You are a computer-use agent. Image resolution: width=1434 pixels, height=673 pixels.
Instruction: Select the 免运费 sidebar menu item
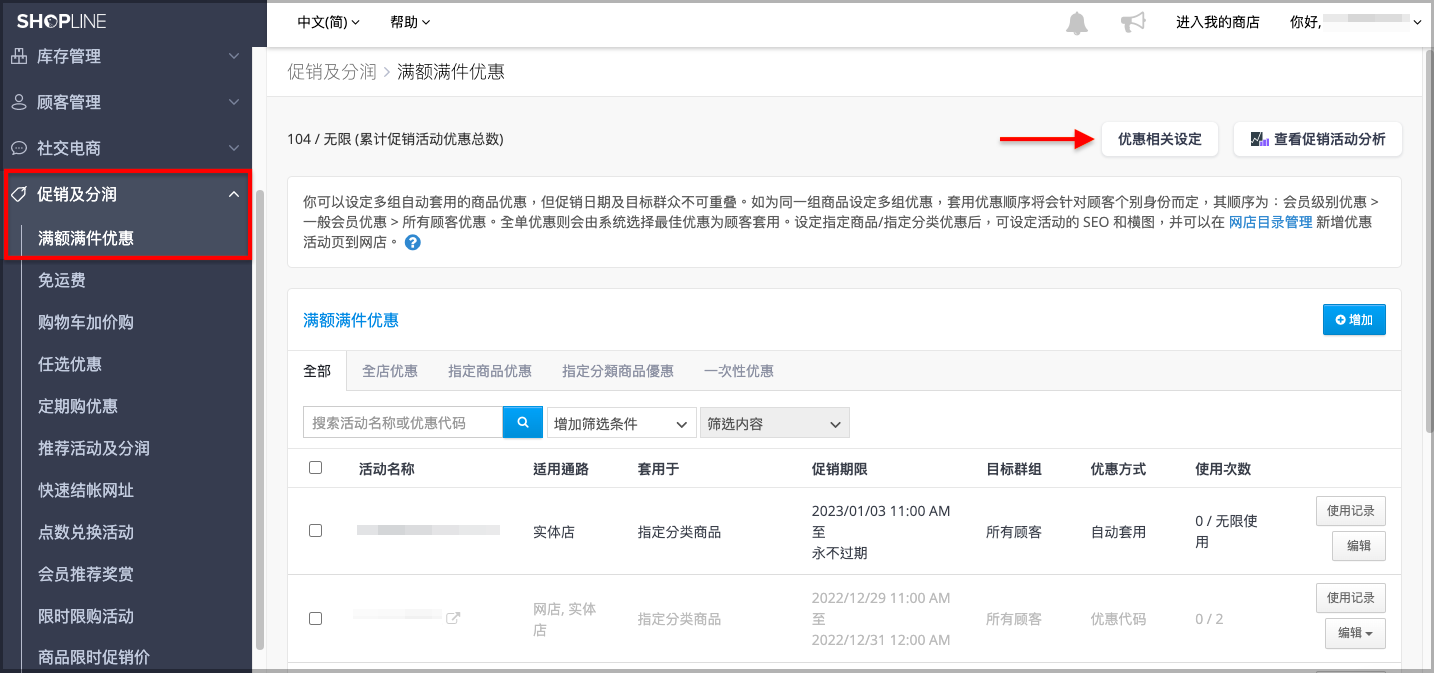(62, 280)
